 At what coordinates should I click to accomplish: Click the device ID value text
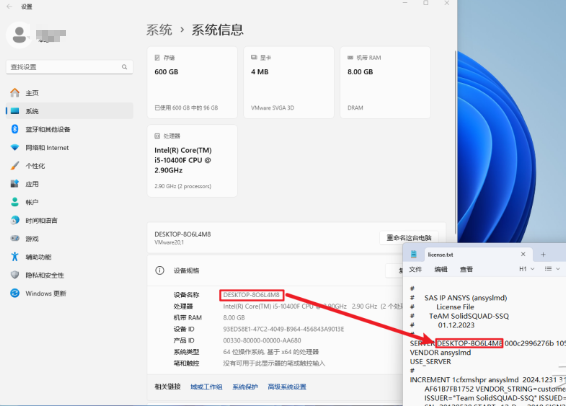[x=283, y=329]
